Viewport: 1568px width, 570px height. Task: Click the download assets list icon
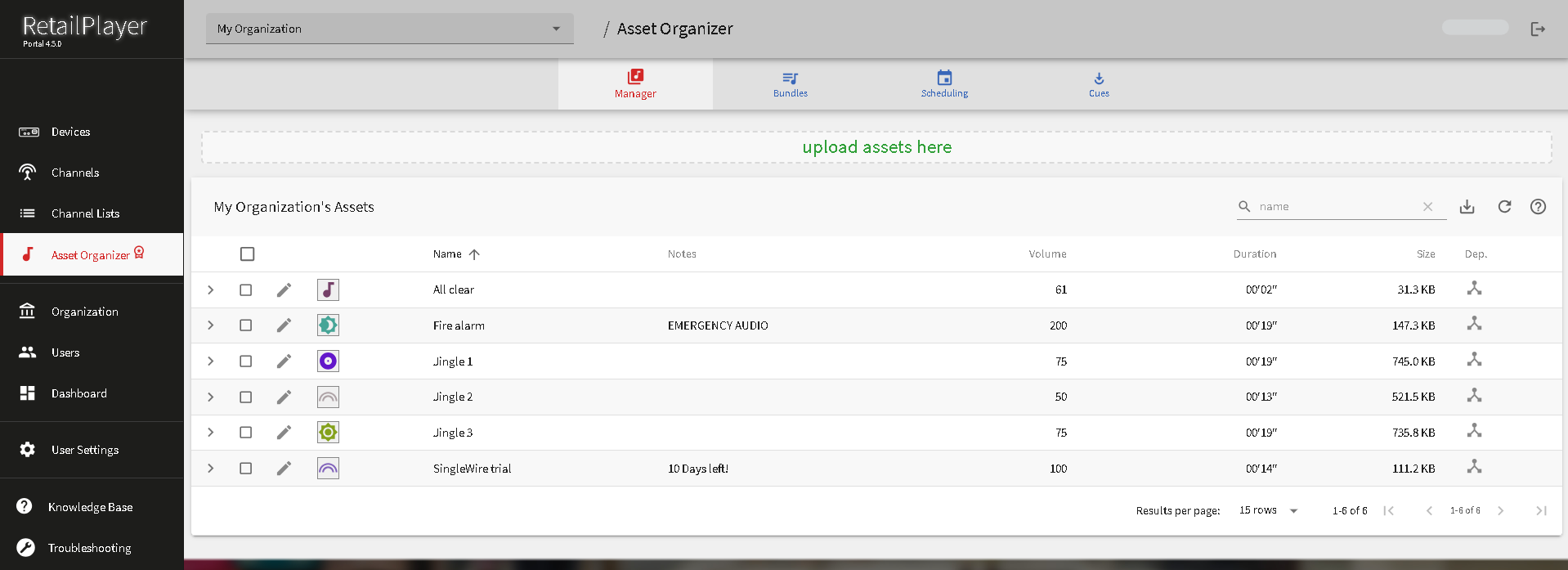pyautogui.click(x=1467, y=207)
